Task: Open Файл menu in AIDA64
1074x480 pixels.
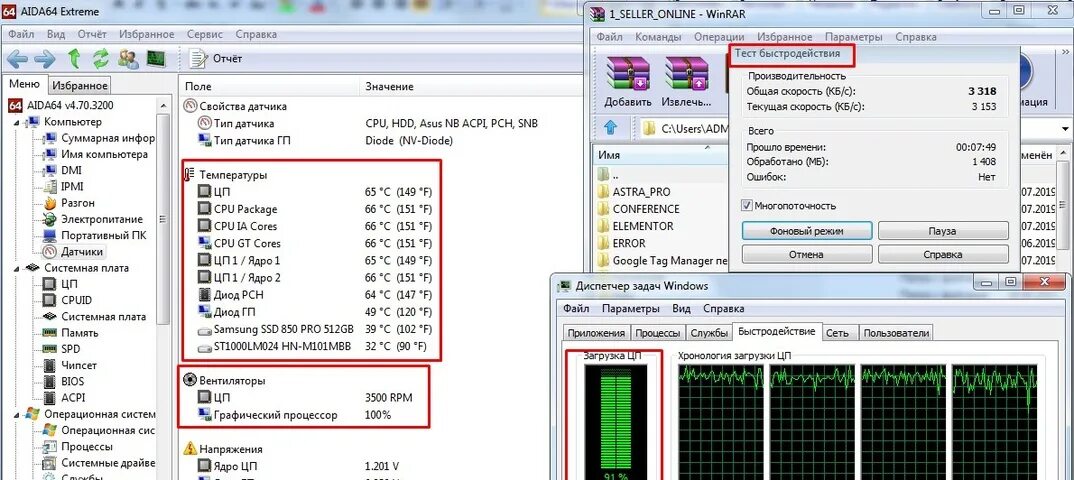Action: pyautogui.click(x=22, y=34)
